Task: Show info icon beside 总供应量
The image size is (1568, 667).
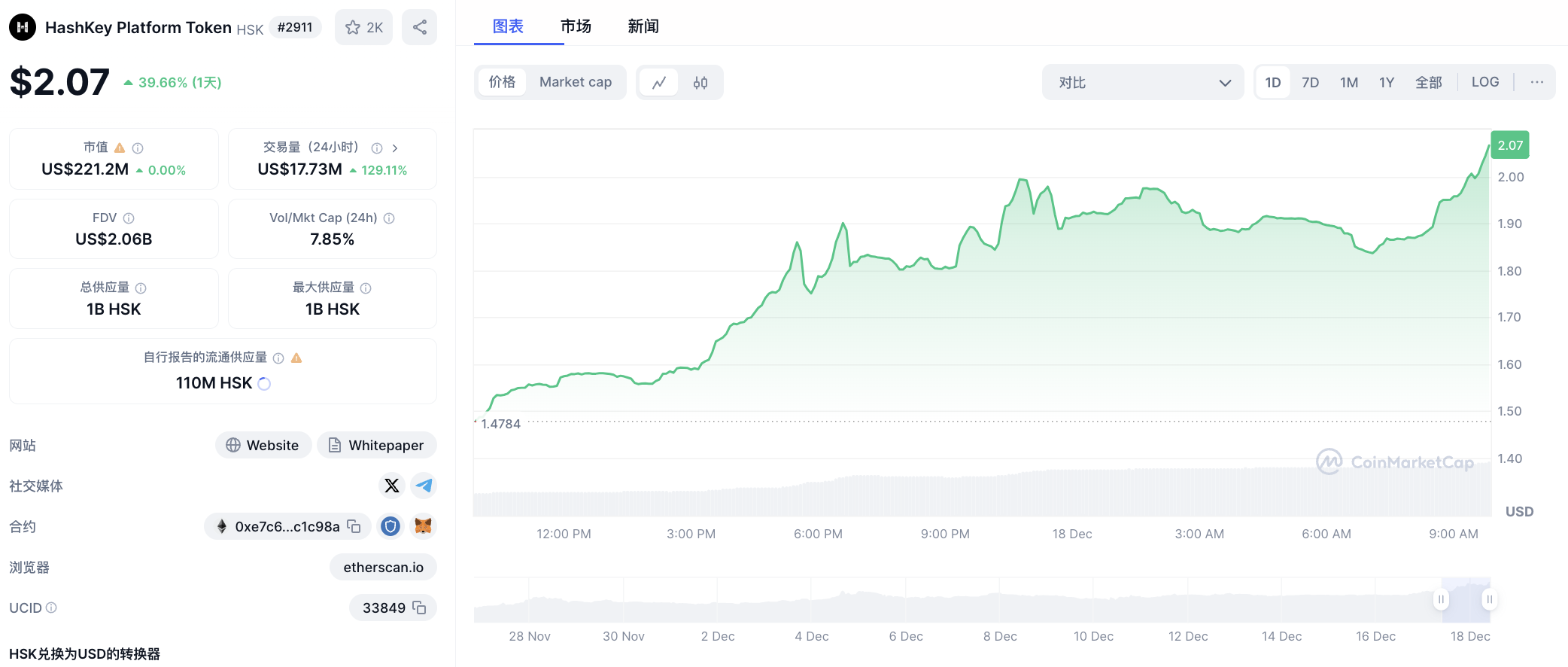Action: pos(141,288)
